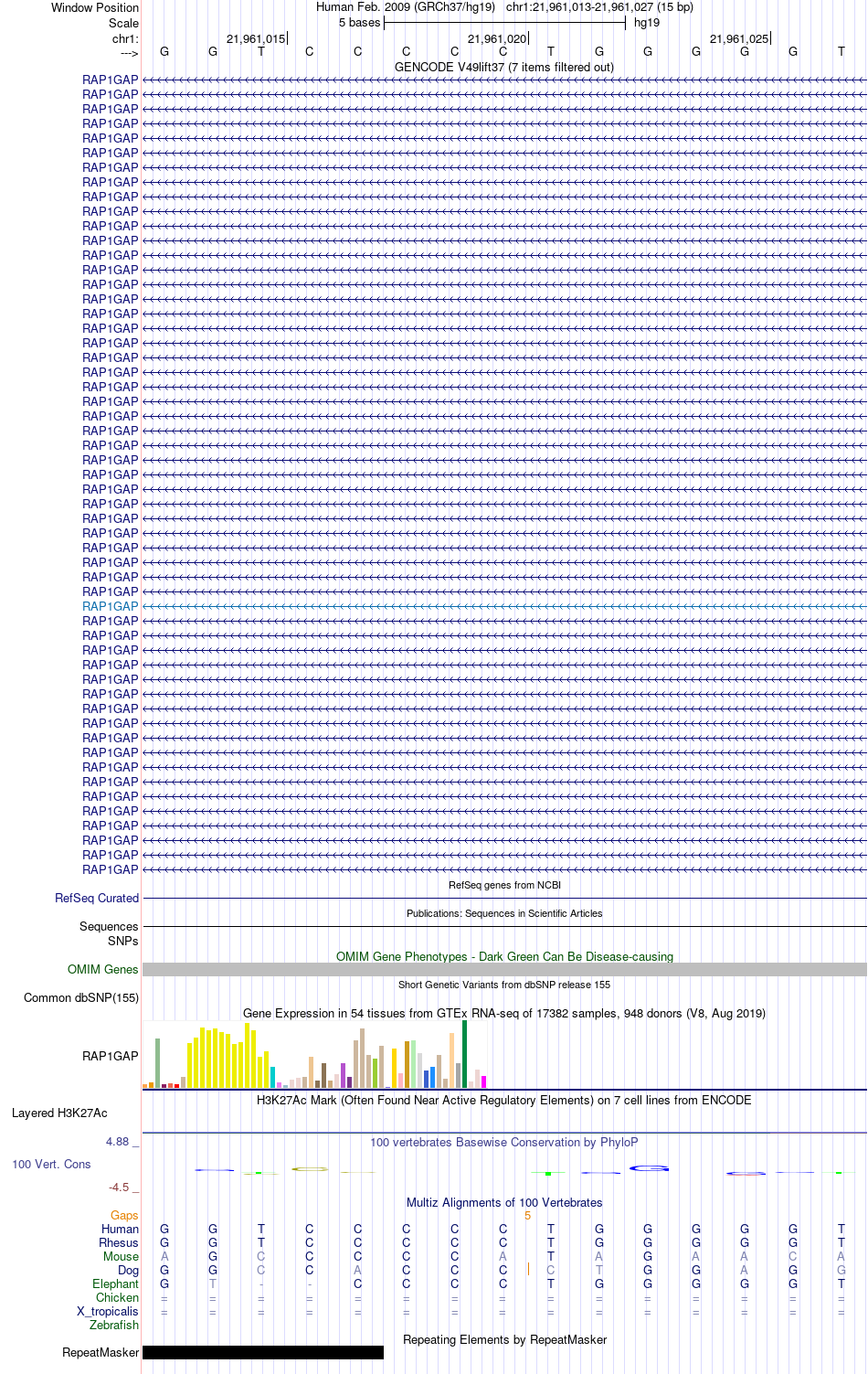Click the Common dbSNP(155) label

[81, 998]
